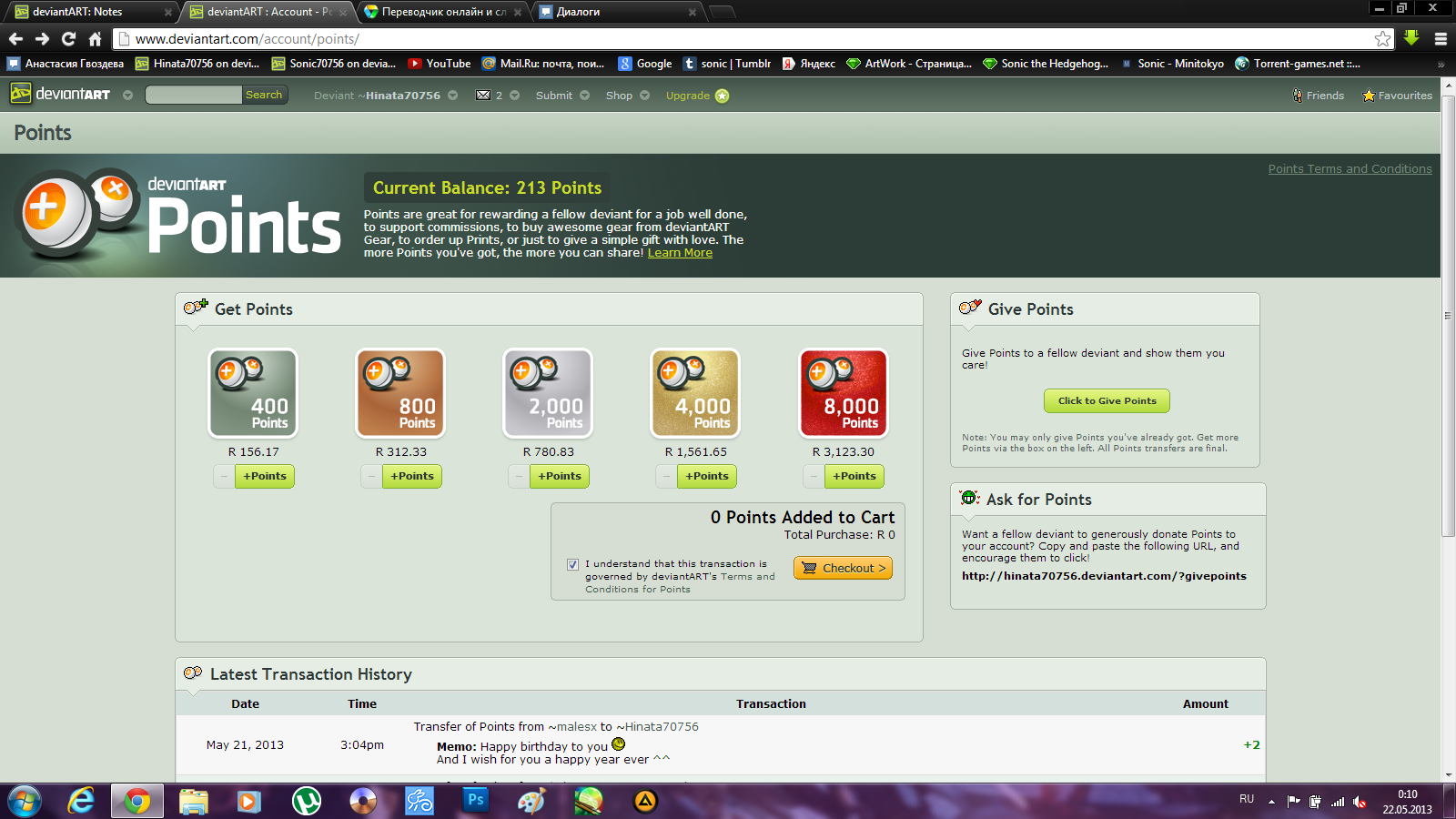Click the Windows Start button
Image resolution: width=1456 pixels, height=819 pixels.
click(x=25, y=801)
